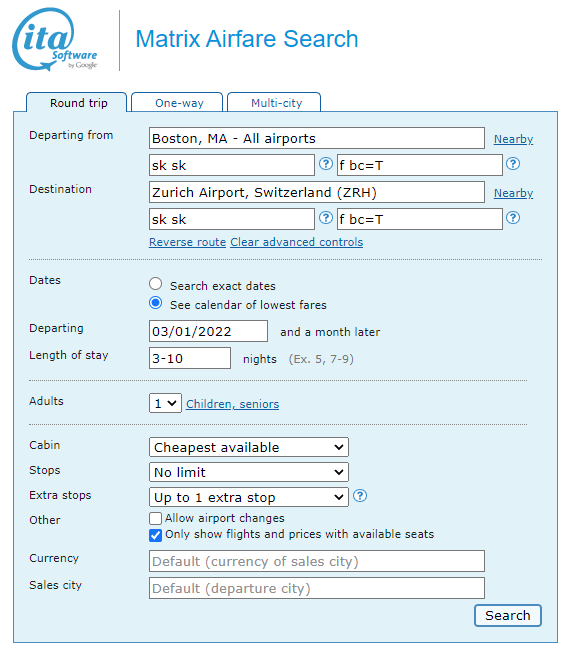The width and height of the screenshot is (571, 666).
Task: Open help icon next to Extra stops
Action: tap(360, 496)
